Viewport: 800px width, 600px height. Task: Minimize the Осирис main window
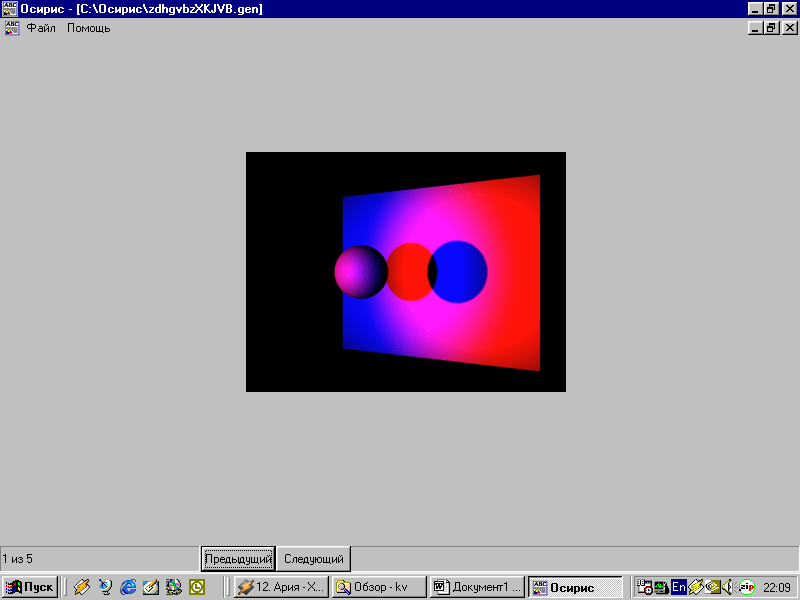coord(756,9)
